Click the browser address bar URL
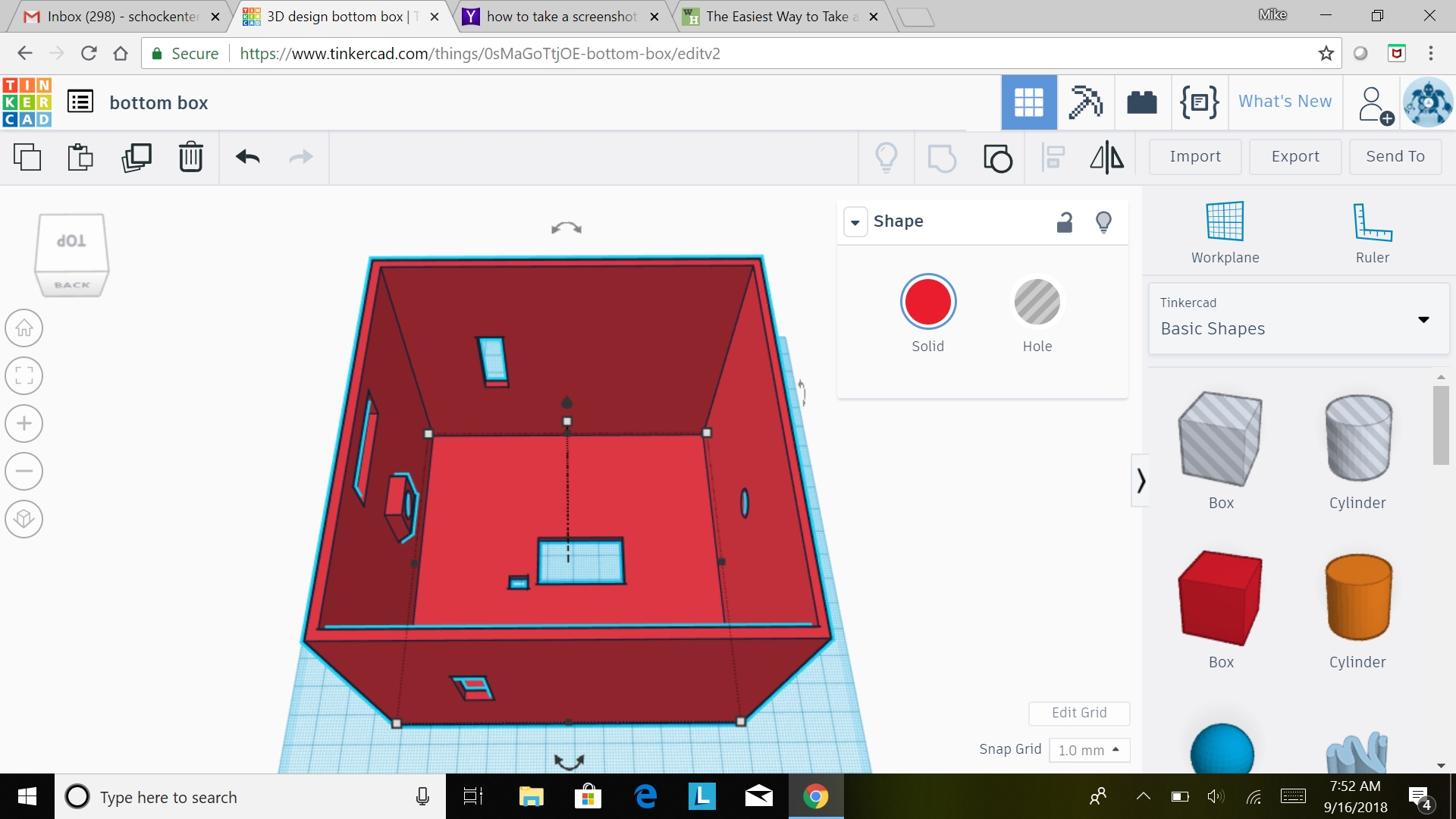 pyautogui.click(x=480, y=54)
